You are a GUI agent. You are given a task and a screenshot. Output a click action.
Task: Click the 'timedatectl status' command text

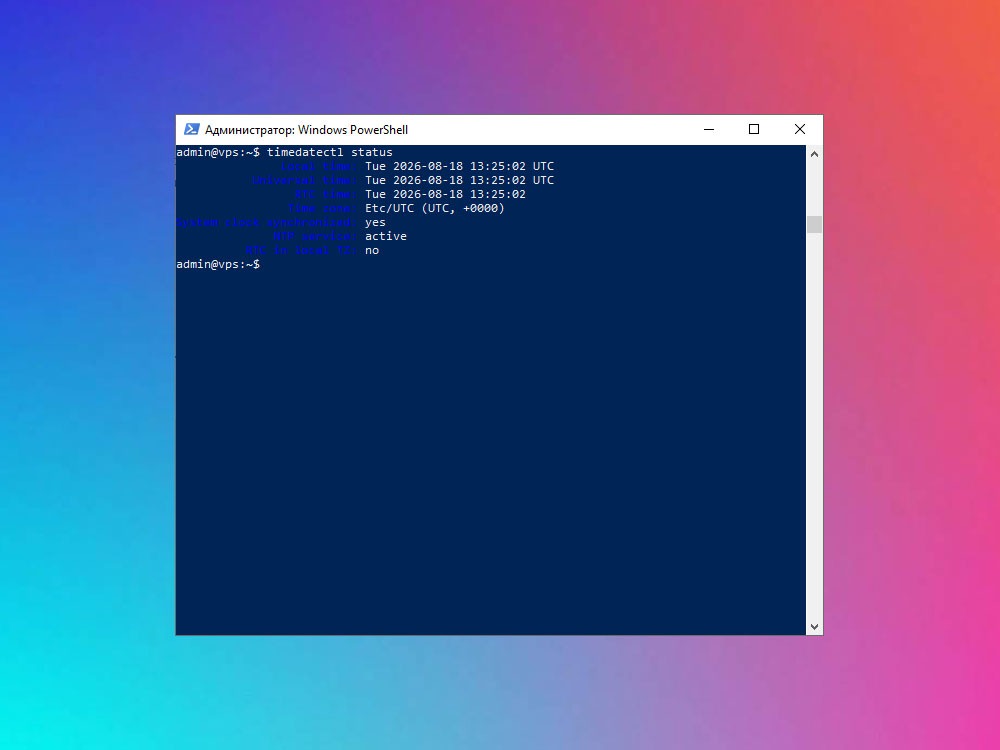pyautogui.click(x=330, y=152)
